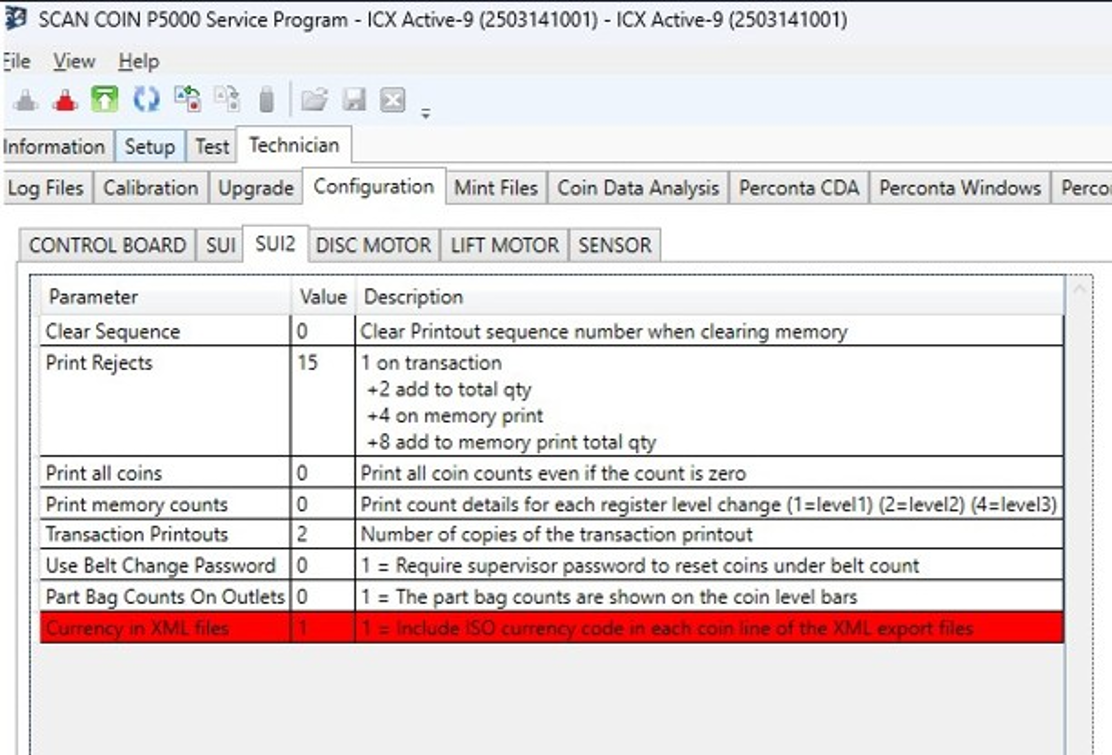The image size is (1112, 755).
Task: Open the Upgrade tab
Action: click(x=256, y=188)
